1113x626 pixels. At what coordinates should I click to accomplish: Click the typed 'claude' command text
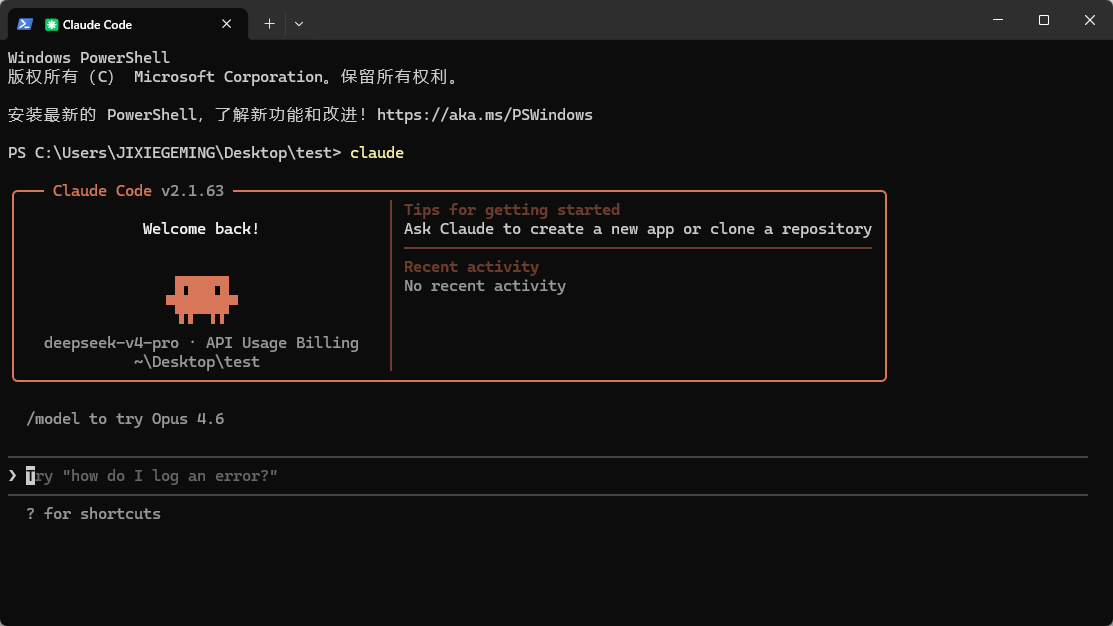coord(377,153)
